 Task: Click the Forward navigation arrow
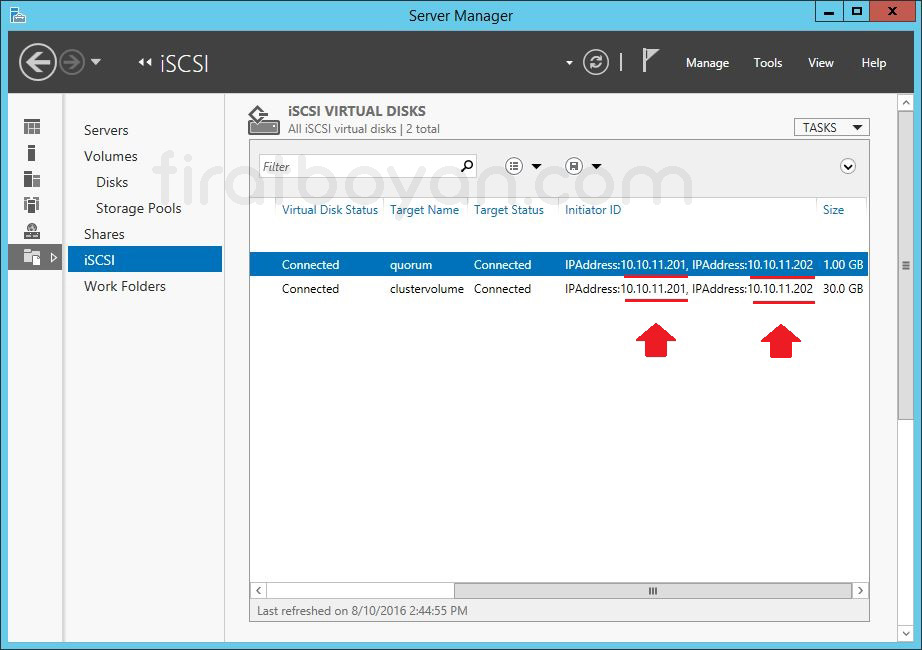72,62
